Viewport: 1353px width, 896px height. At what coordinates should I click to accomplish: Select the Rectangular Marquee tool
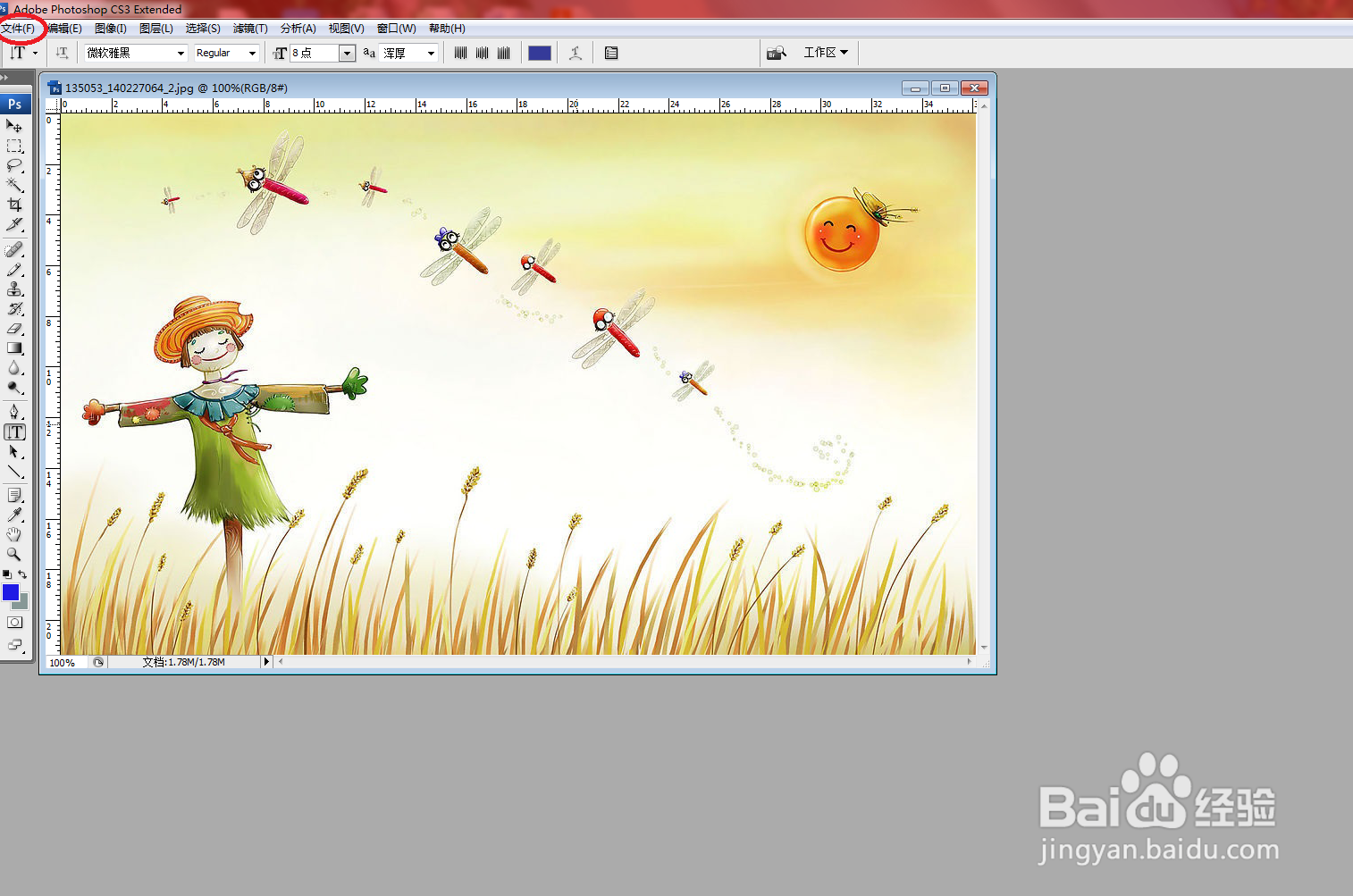click(x=14, y=146)
